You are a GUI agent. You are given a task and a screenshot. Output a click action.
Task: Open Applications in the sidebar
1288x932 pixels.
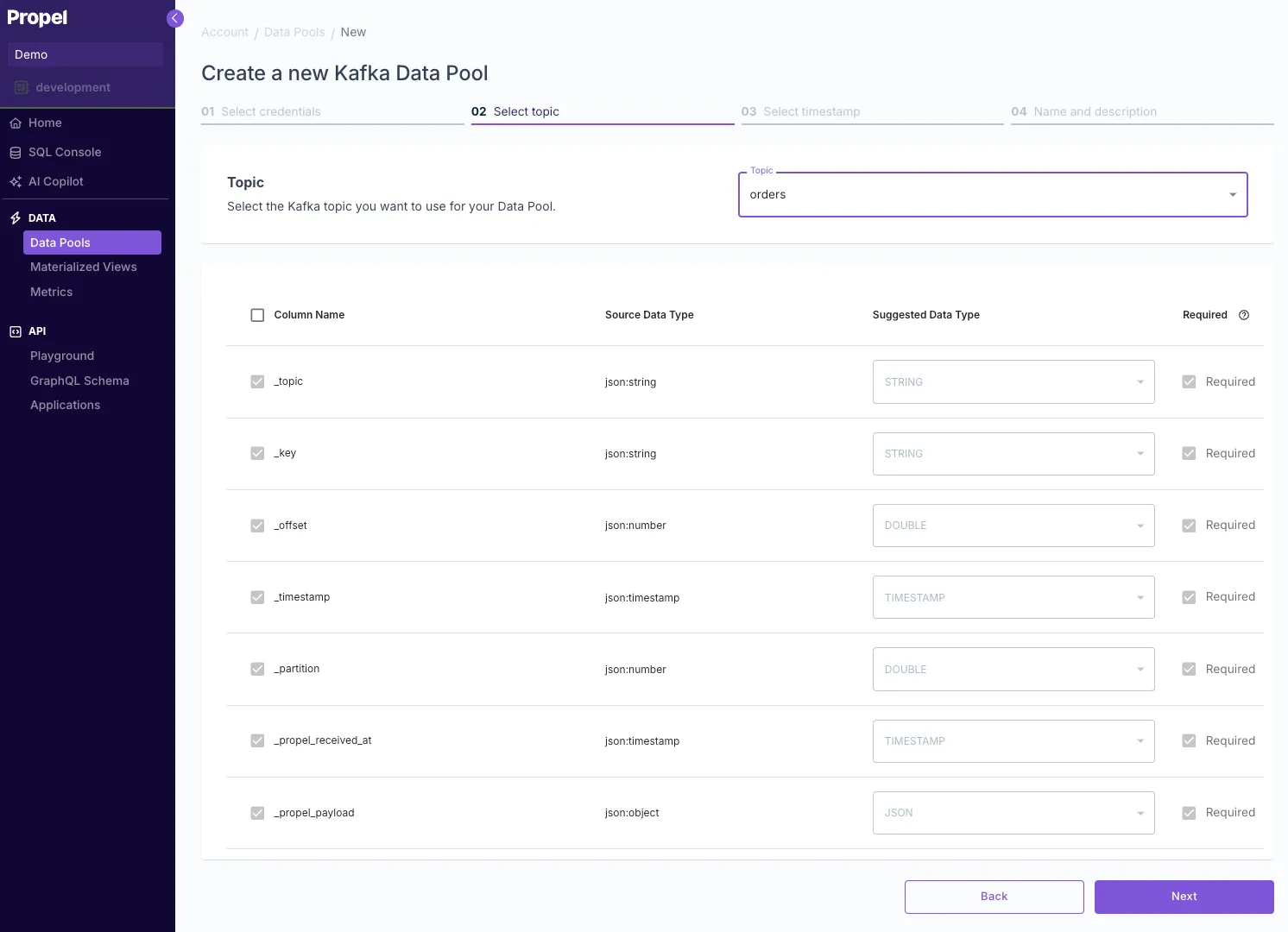(x=66, y=406)
